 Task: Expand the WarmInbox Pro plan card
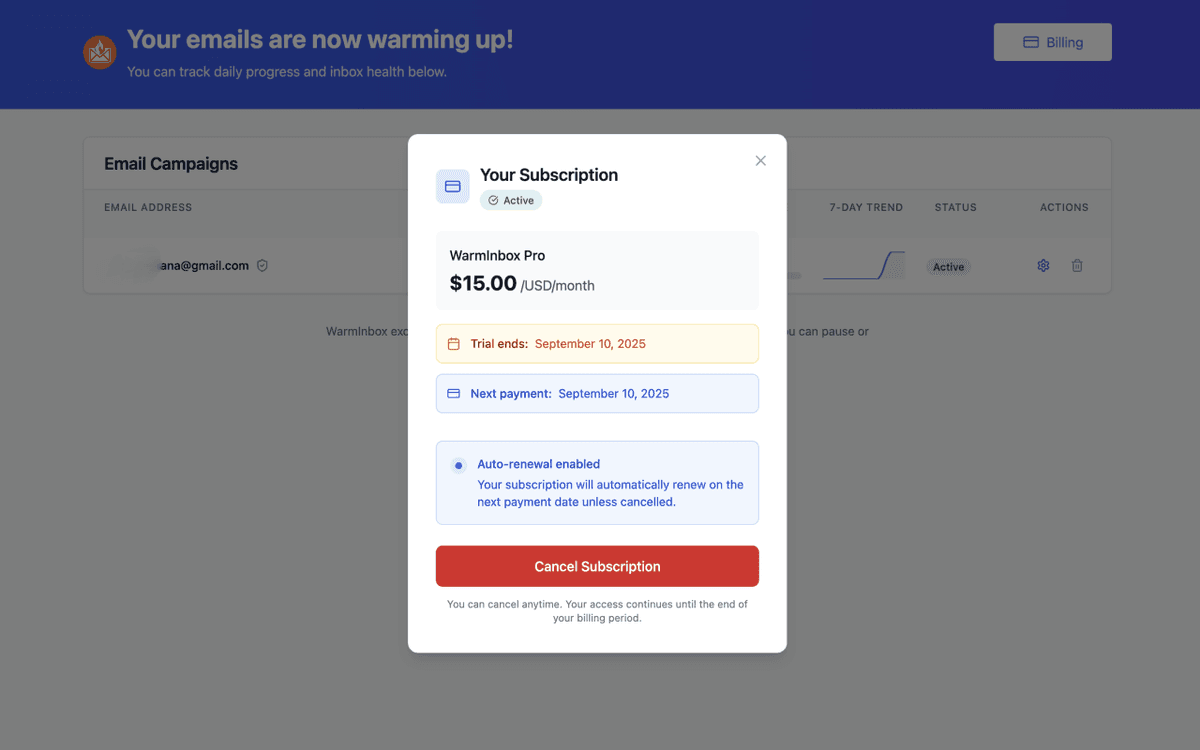(x=597, y=270)
